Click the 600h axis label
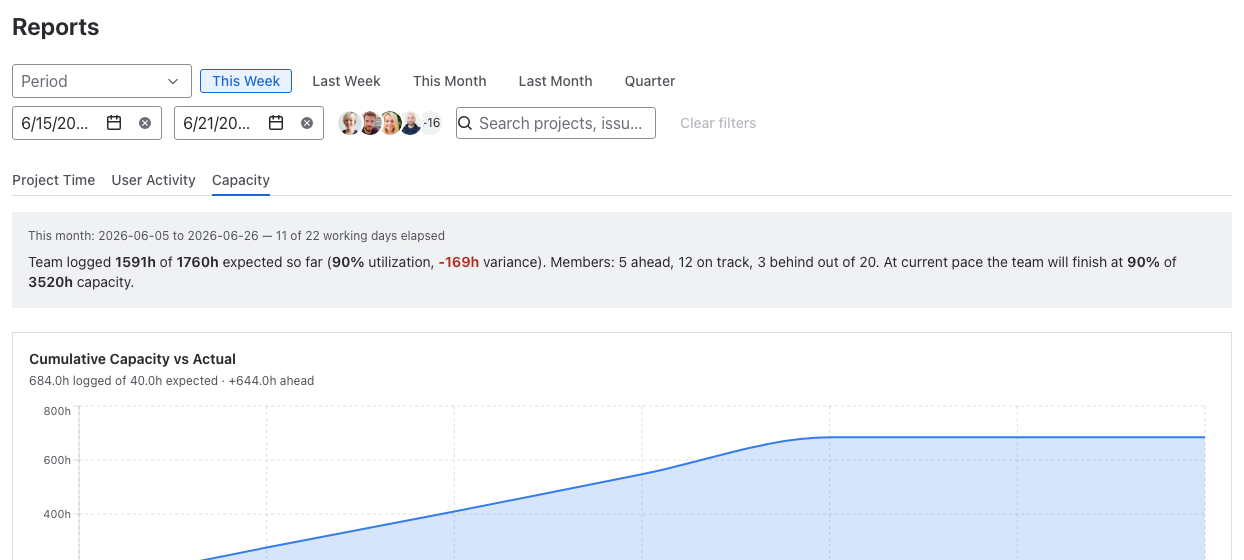Image resolution: width=1244 pixels, height=560 pixels. 57,461
